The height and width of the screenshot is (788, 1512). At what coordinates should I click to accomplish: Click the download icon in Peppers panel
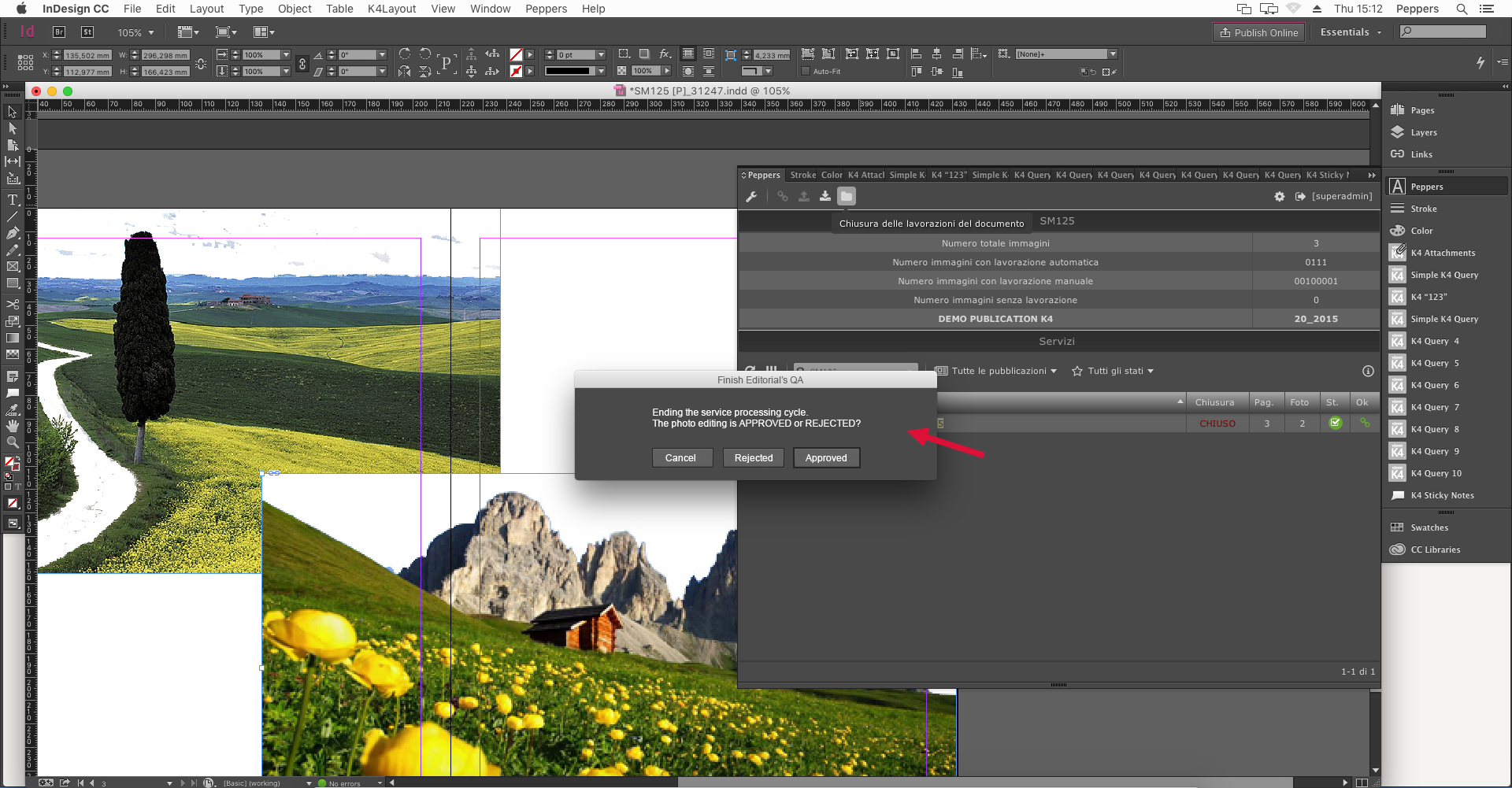[825, 197]
